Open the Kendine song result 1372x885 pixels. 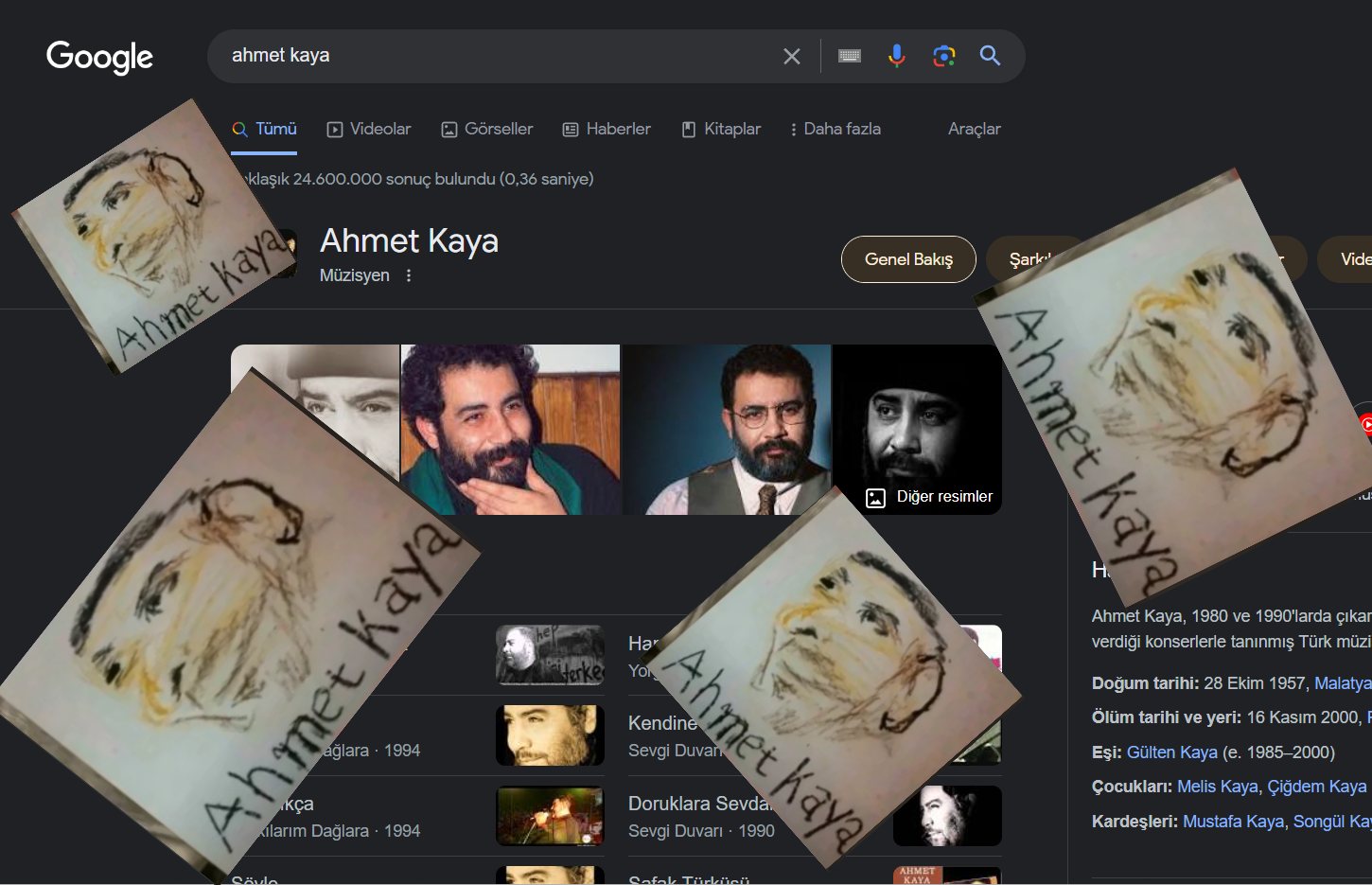tap(662, 723)
